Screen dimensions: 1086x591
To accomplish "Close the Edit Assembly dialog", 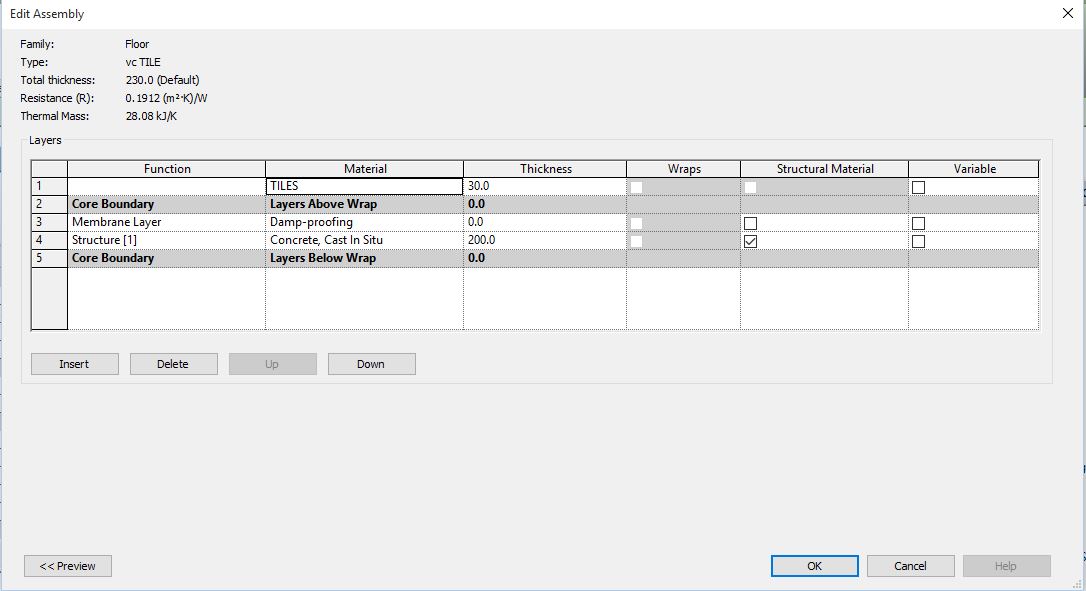I will 1067,13.
